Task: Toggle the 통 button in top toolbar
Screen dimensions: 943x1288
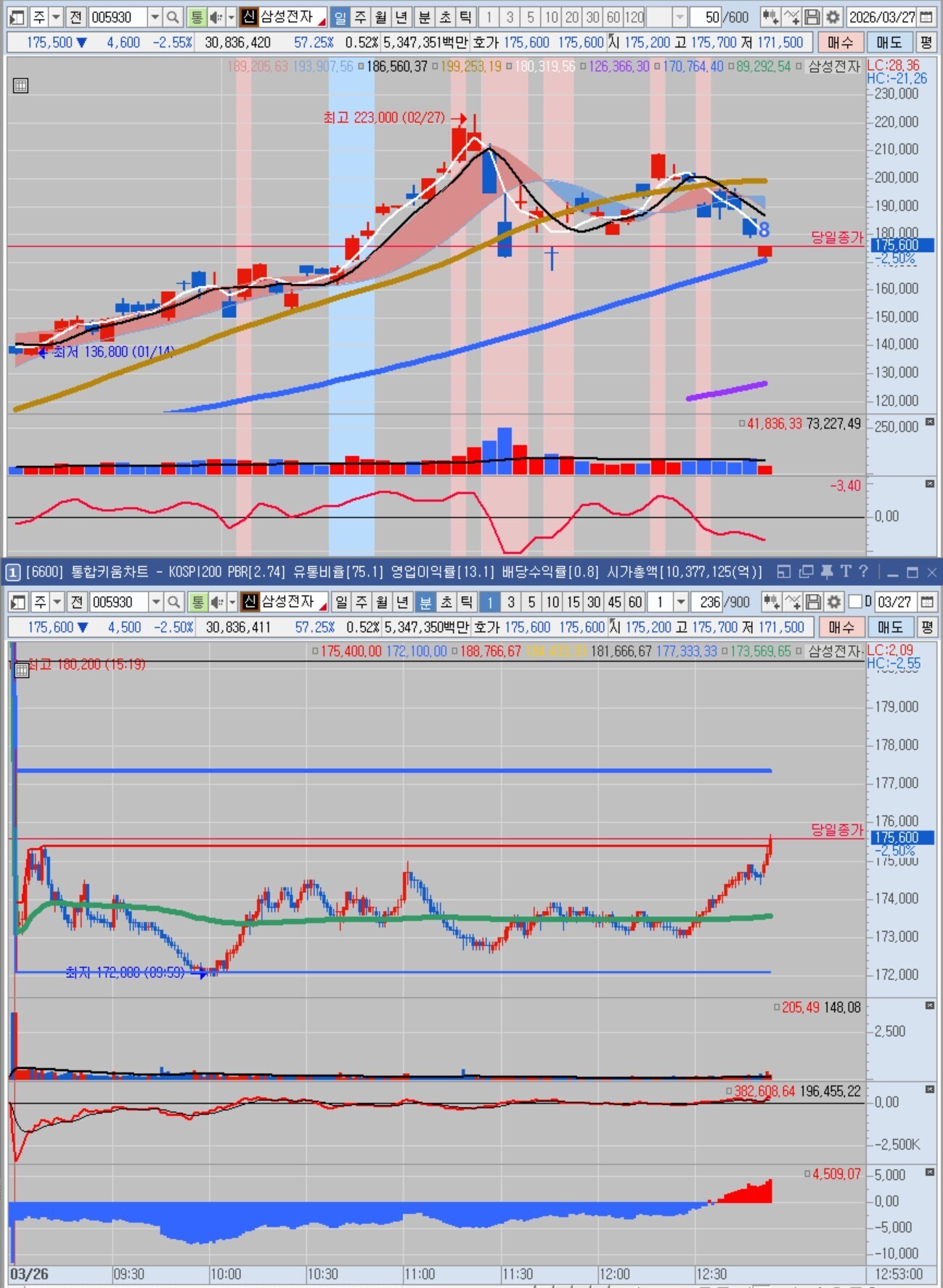Action: (x=196, y=17)
